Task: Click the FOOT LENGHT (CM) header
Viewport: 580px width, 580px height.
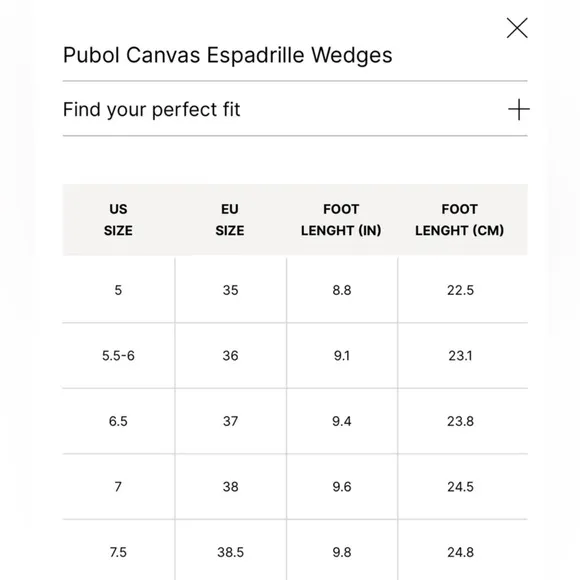Action: coord(460,220)
